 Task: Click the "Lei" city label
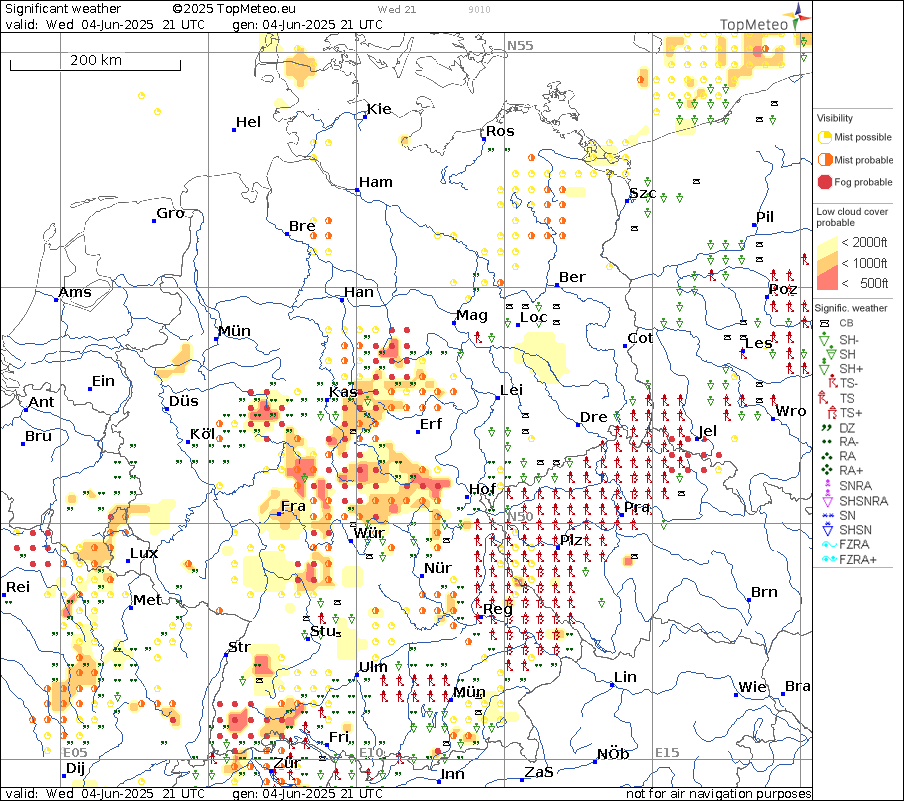click(x=511, y=390)
